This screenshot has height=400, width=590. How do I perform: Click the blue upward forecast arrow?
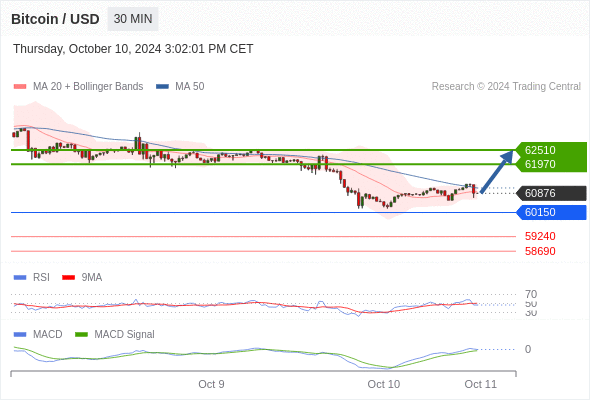[497, 172]
